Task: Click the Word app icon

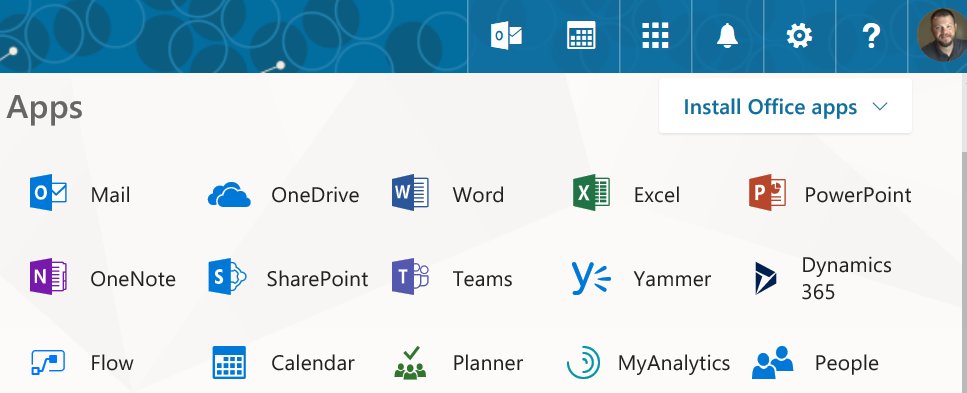Action: coord(410,192)
